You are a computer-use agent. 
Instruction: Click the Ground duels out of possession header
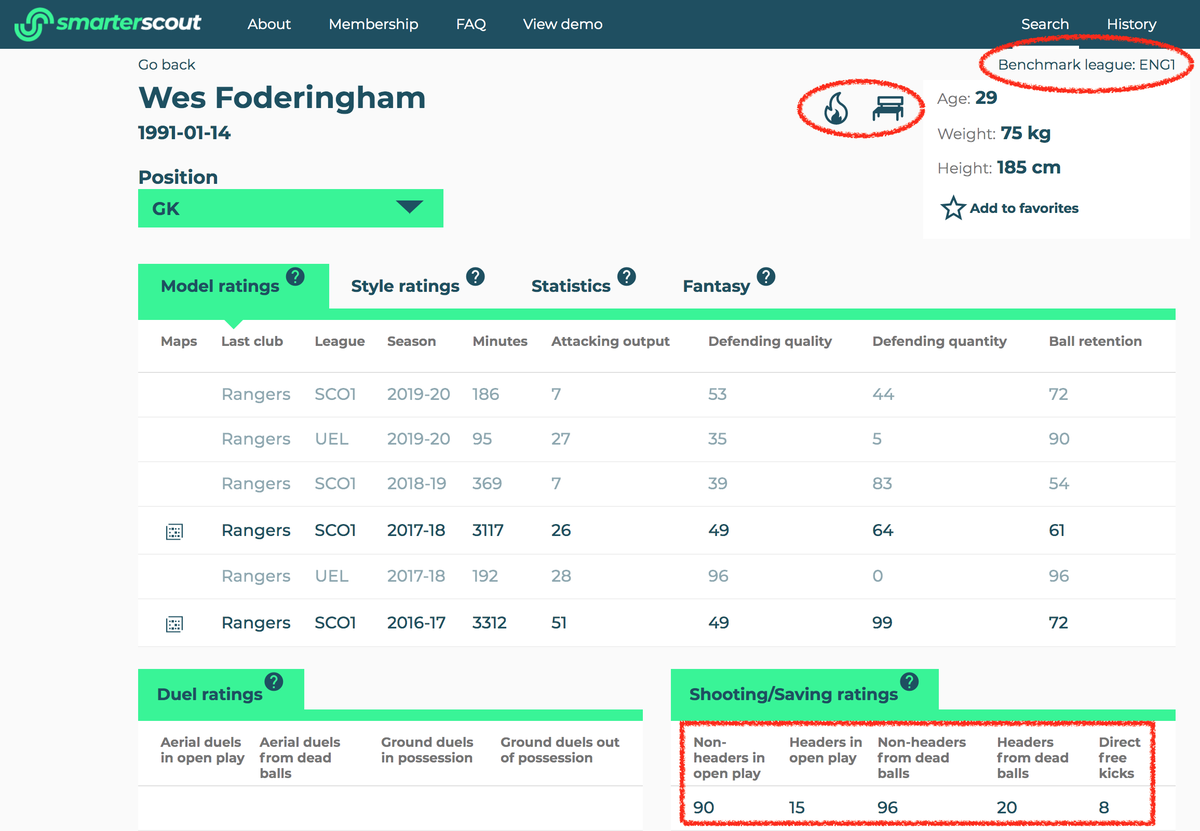pos(560,750)
